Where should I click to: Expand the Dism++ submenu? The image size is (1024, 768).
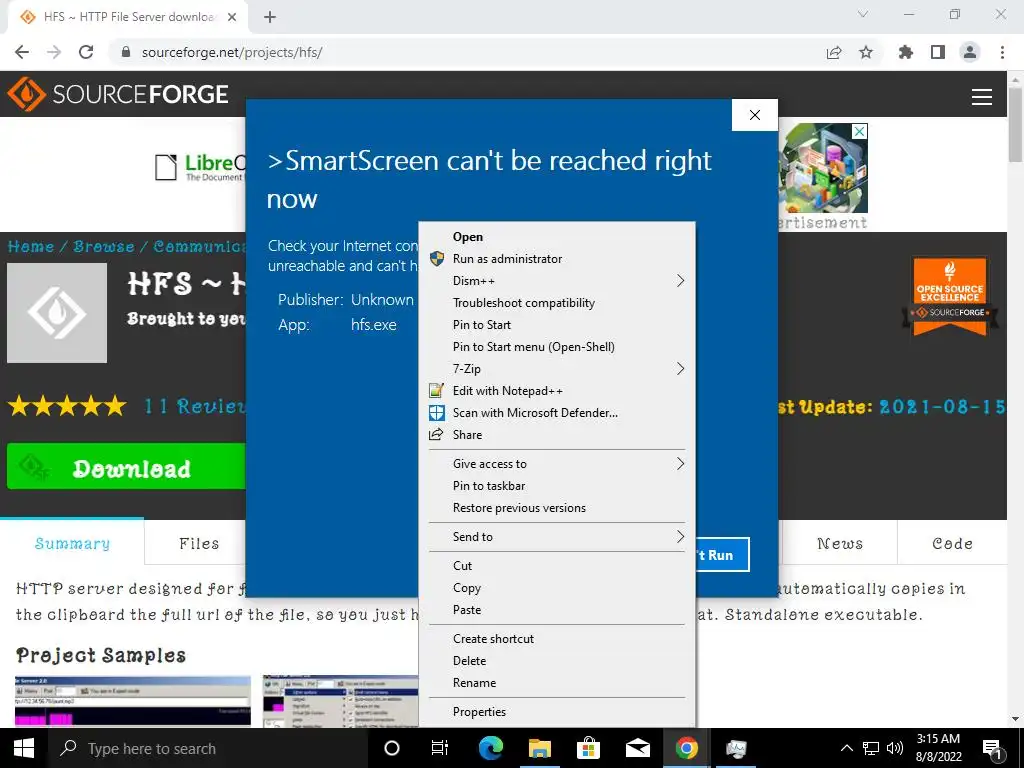(557, 281)
